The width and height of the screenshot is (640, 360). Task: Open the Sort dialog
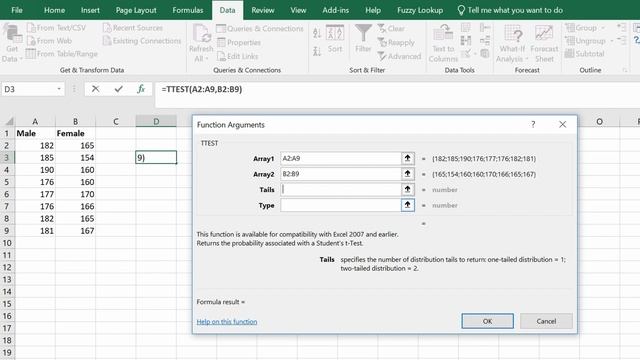[x=335, y=39]
